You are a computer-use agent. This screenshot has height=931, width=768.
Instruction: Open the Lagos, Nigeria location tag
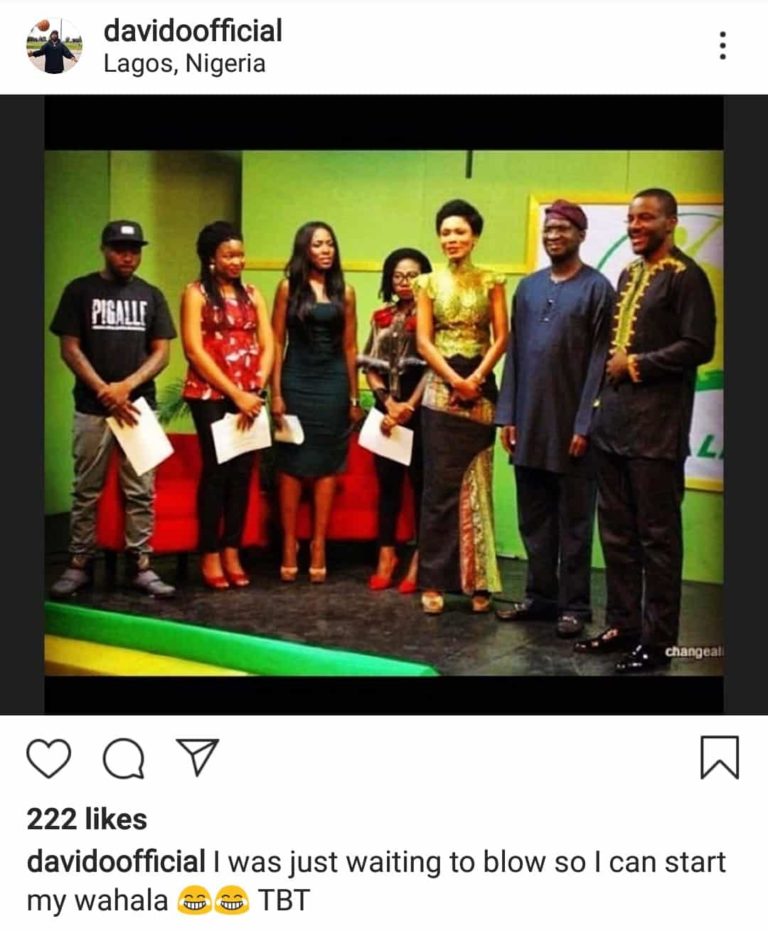coord(185,64)
